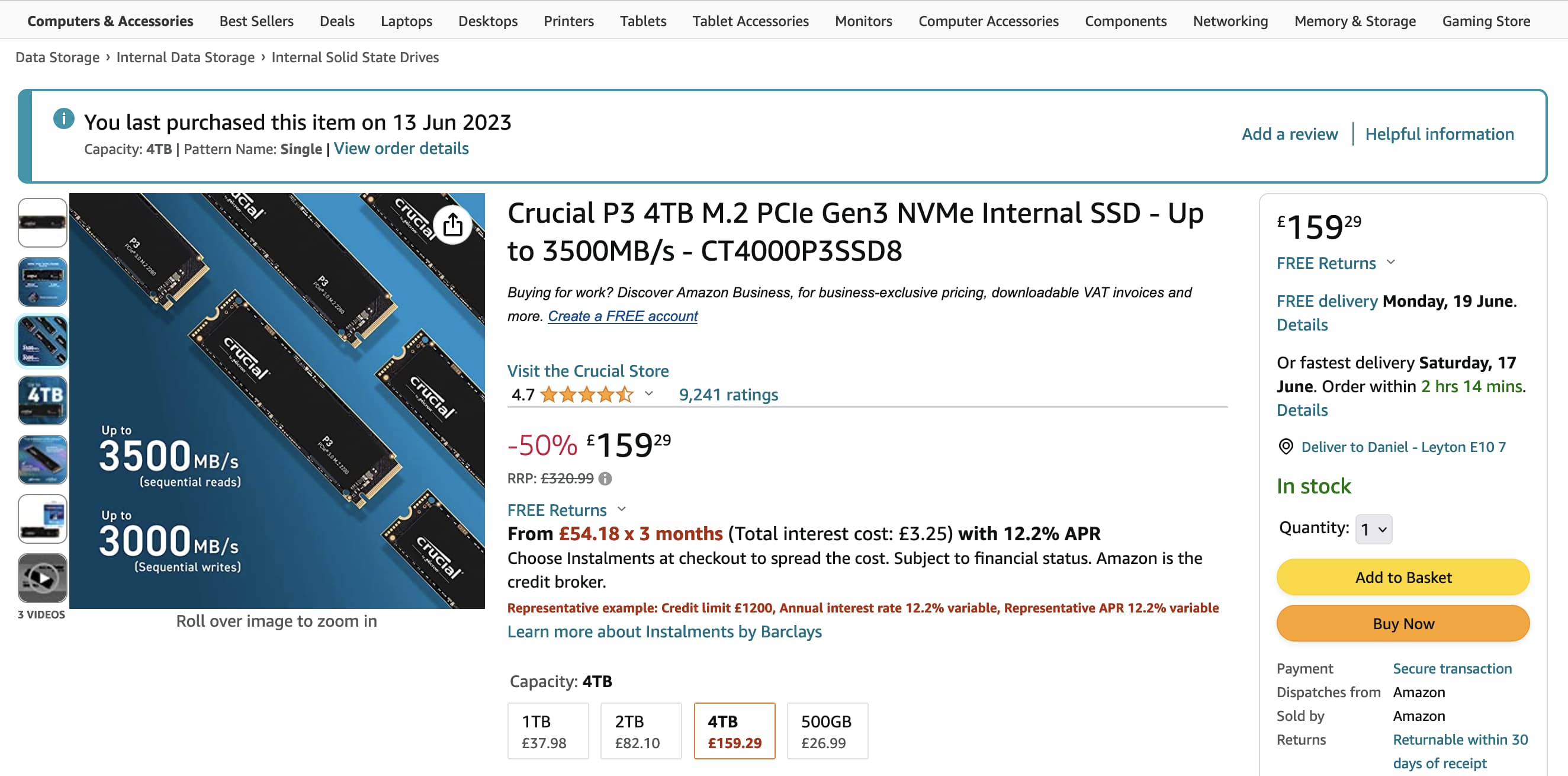Open View order details link
The height and width of the screenshot is (776, 1568).
click(401, 149)
